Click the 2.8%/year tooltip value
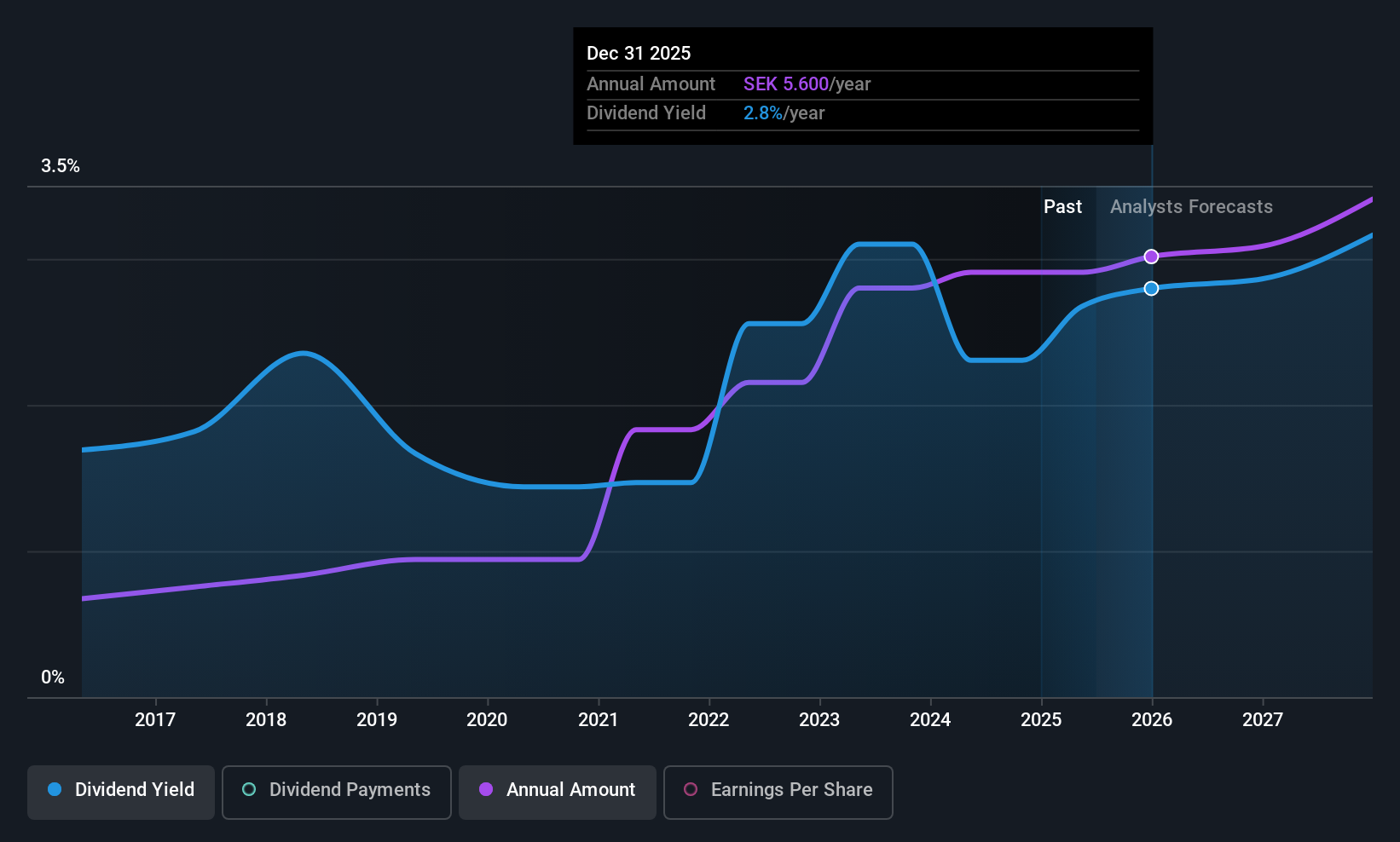The image size is (1400, 842). [x=784, y=113]
